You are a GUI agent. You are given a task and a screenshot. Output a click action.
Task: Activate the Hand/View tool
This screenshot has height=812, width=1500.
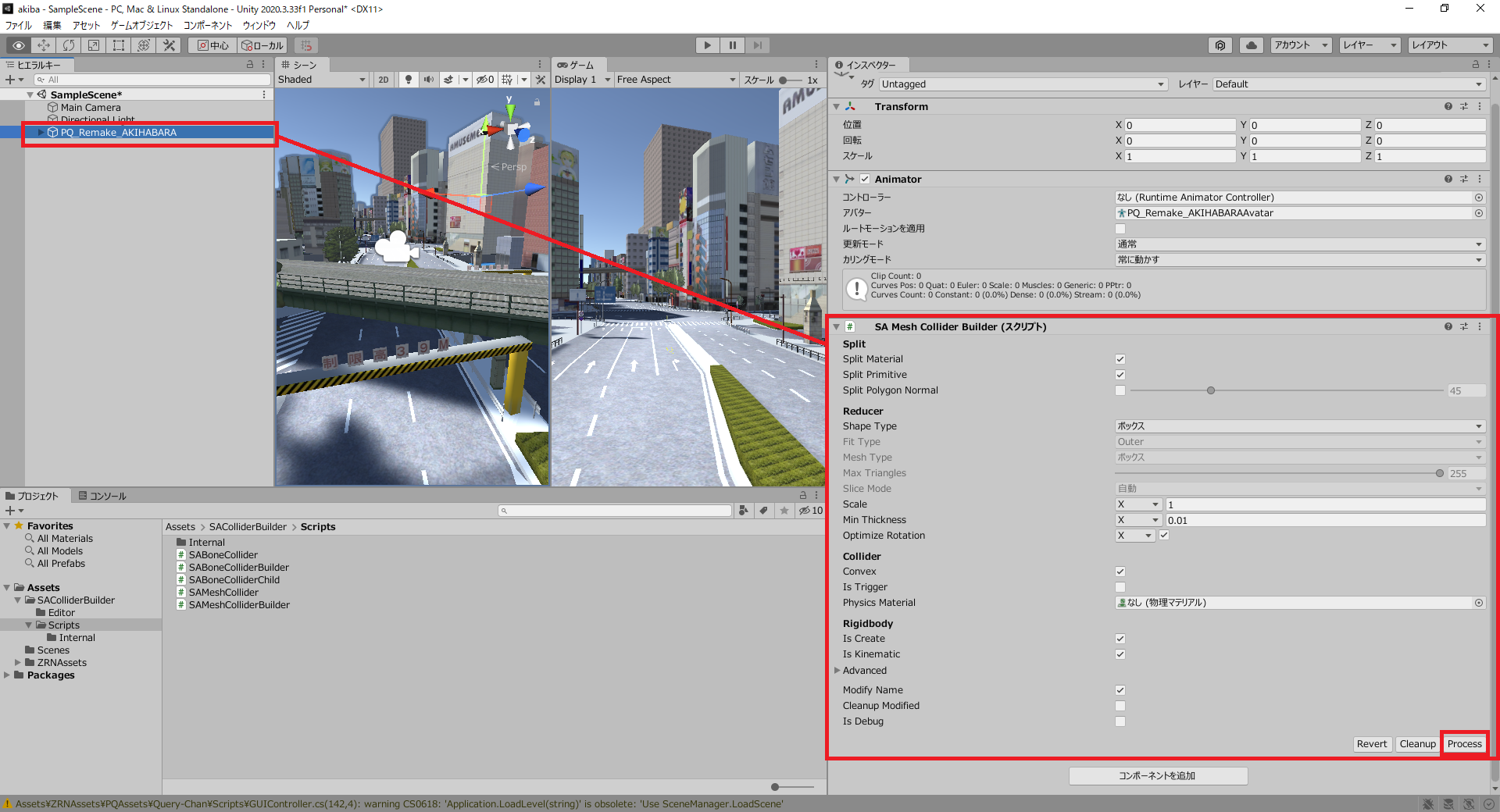click(18, 45)
